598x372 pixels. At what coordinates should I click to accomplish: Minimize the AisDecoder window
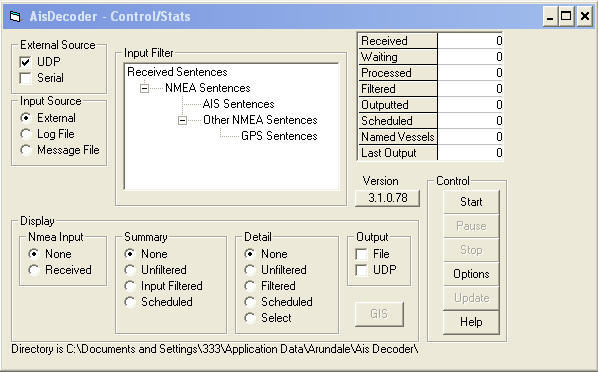click(x=550, y=17)
